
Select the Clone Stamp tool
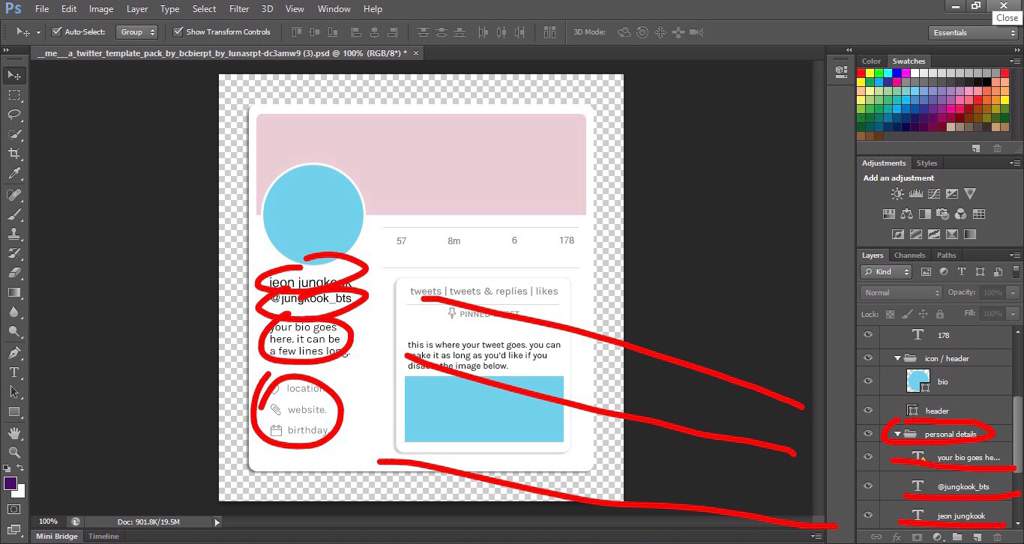[x=14, y=234]
